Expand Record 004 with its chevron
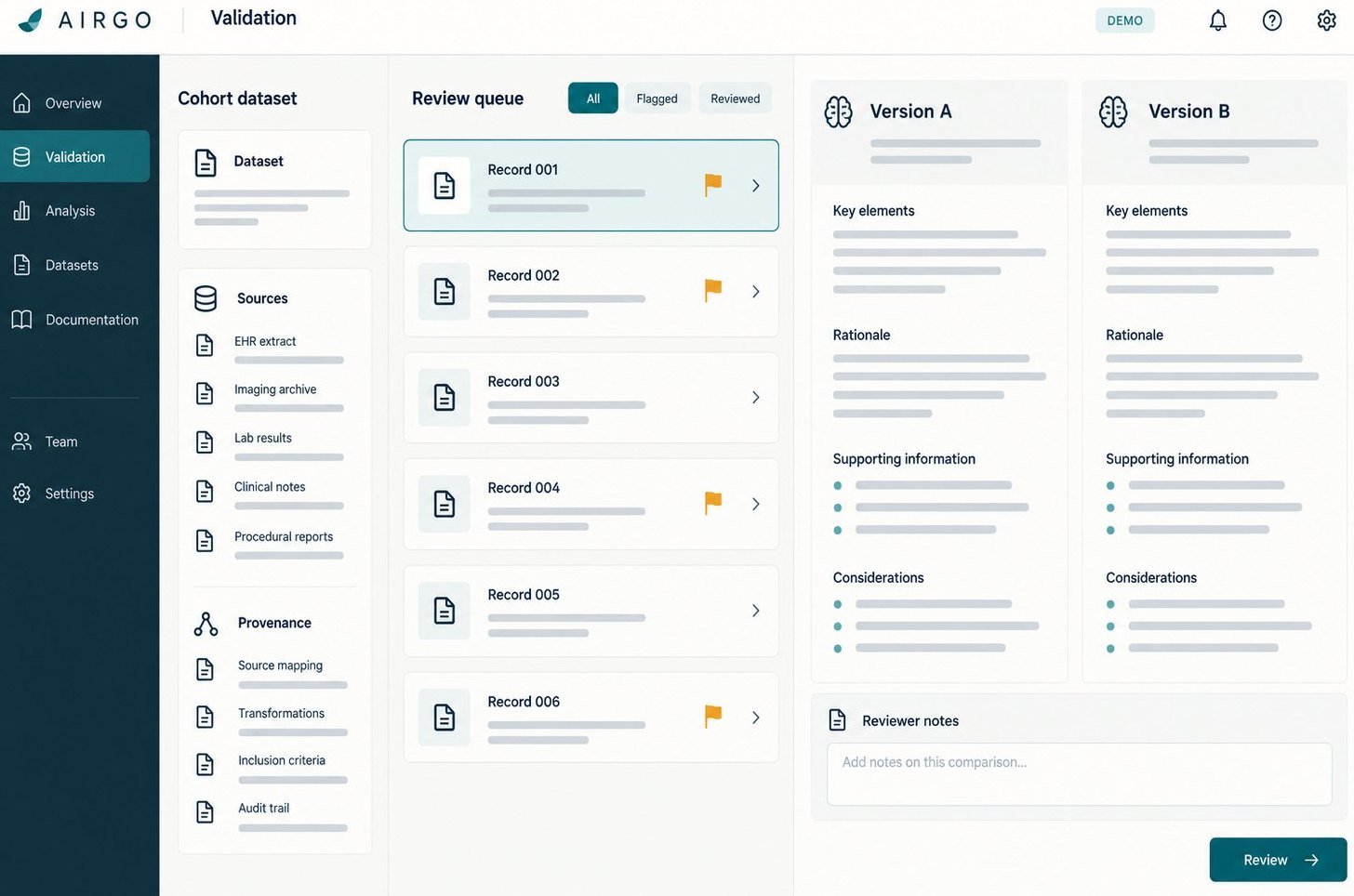1354x896 pixels. 756,504
